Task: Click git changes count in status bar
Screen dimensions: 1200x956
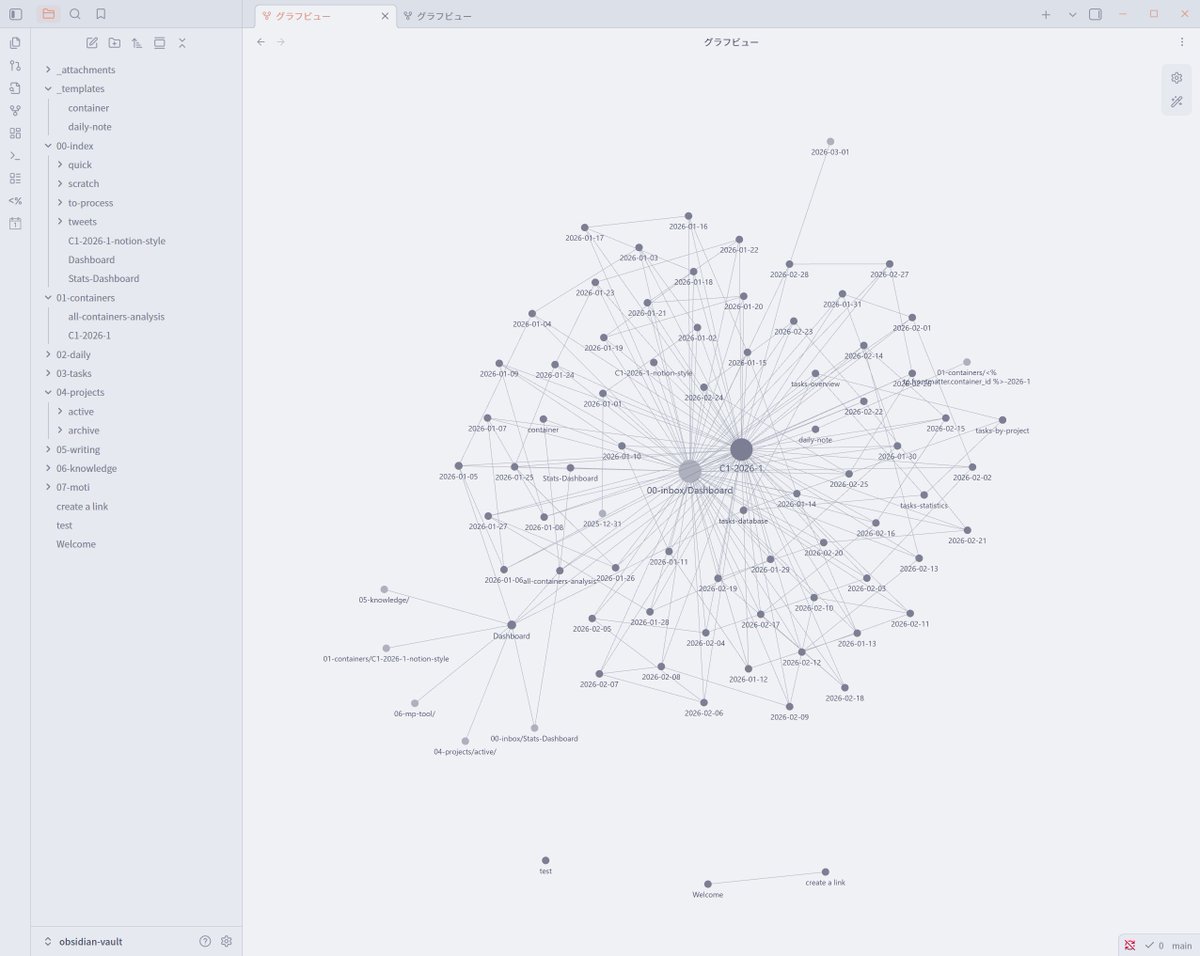Action: click(1154, 945)
